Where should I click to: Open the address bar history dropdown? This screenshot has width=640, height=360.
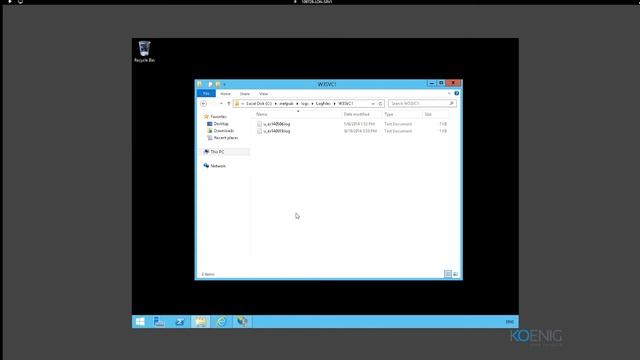(x=373, y=104)
